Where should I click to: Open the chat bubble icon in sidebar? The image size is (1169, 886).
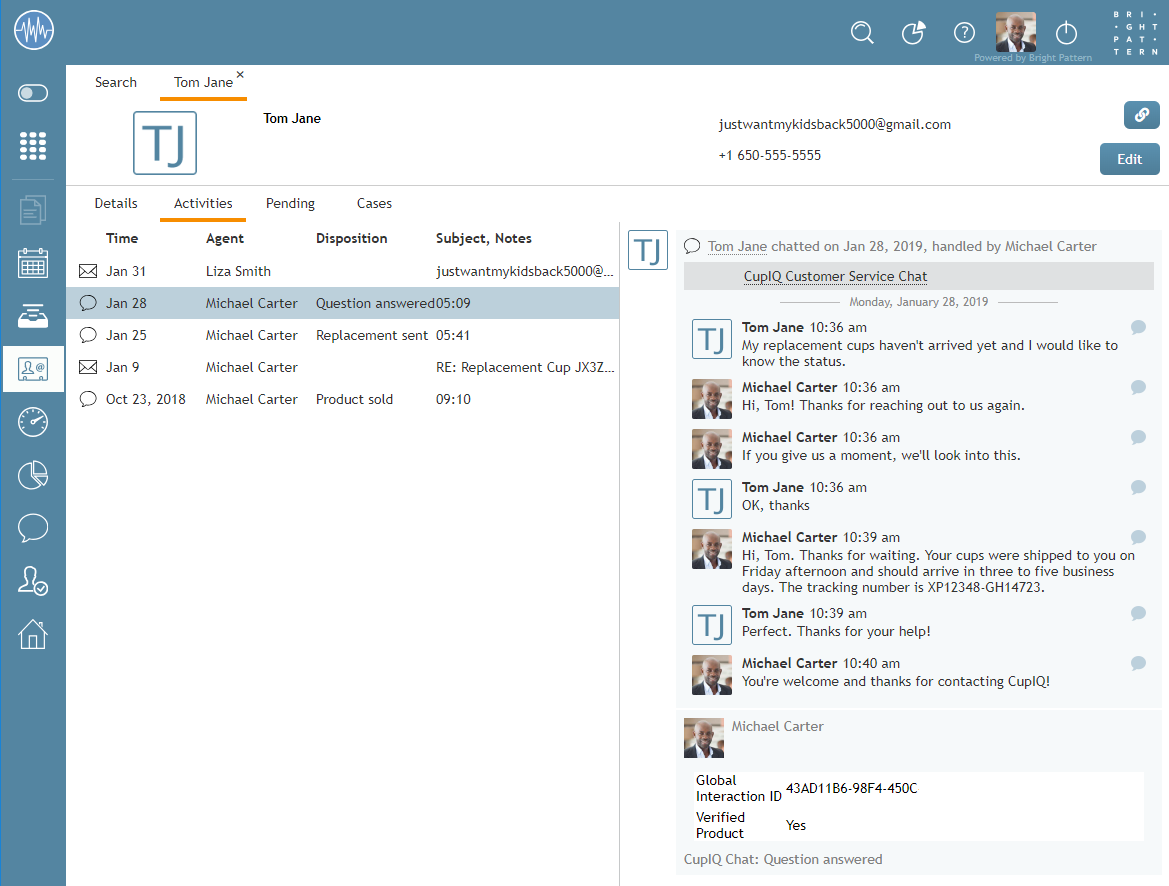[x=33, y=528]
